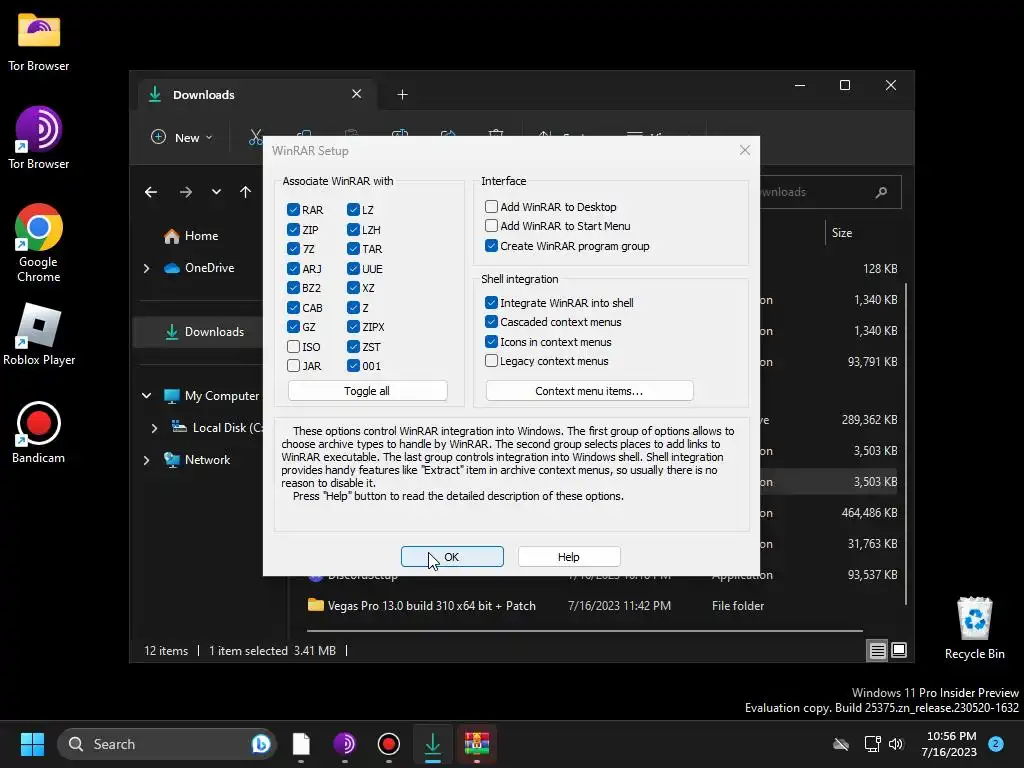Uncheck the ZIPX association checkbox

click(x=353, y=327)
